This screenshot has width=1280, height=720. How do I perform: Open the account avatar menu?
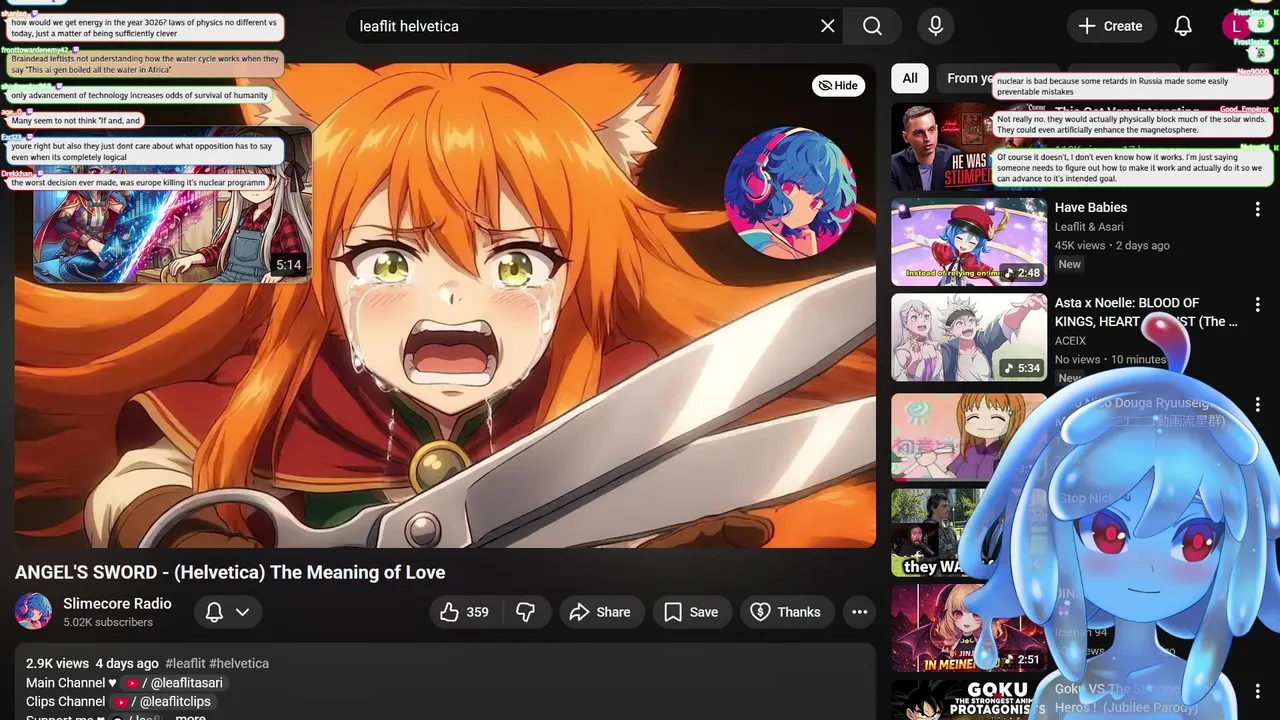1237,26
